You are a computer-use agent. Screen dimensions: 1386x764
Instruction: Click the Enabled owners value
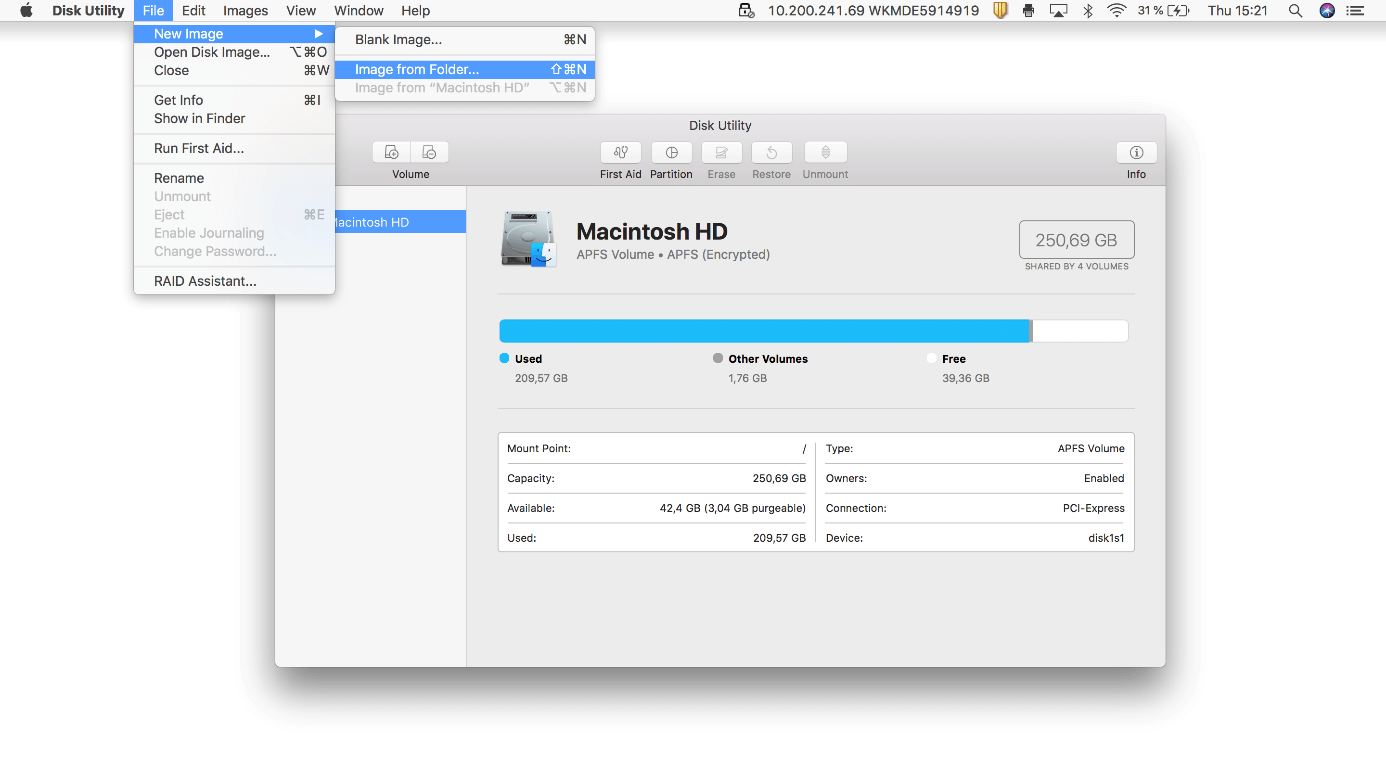click(x=1104, y=478)
